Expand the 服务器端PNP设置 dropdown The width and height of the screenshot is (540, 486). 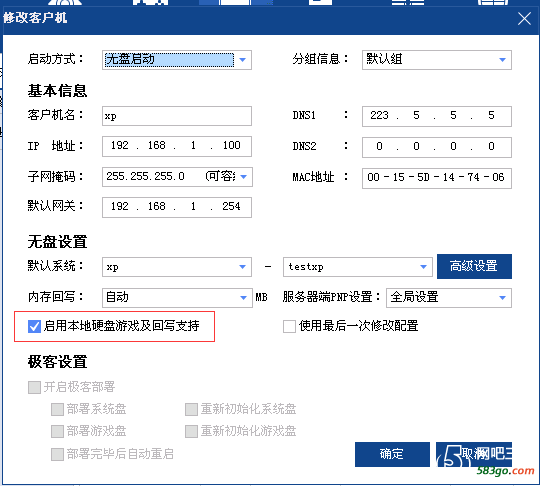449,298
